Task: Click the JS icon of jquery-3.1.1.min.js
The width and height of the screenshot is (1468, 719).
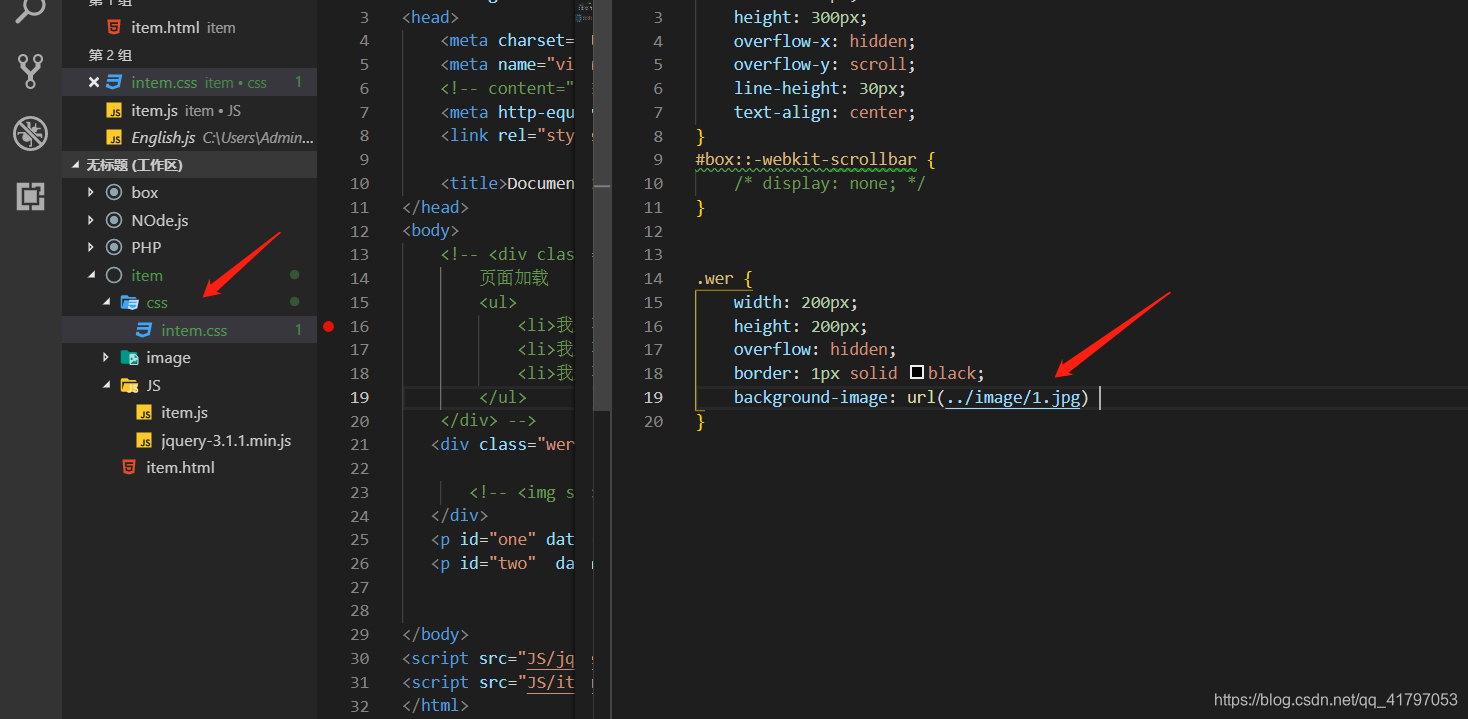Action: click(144, 440)
